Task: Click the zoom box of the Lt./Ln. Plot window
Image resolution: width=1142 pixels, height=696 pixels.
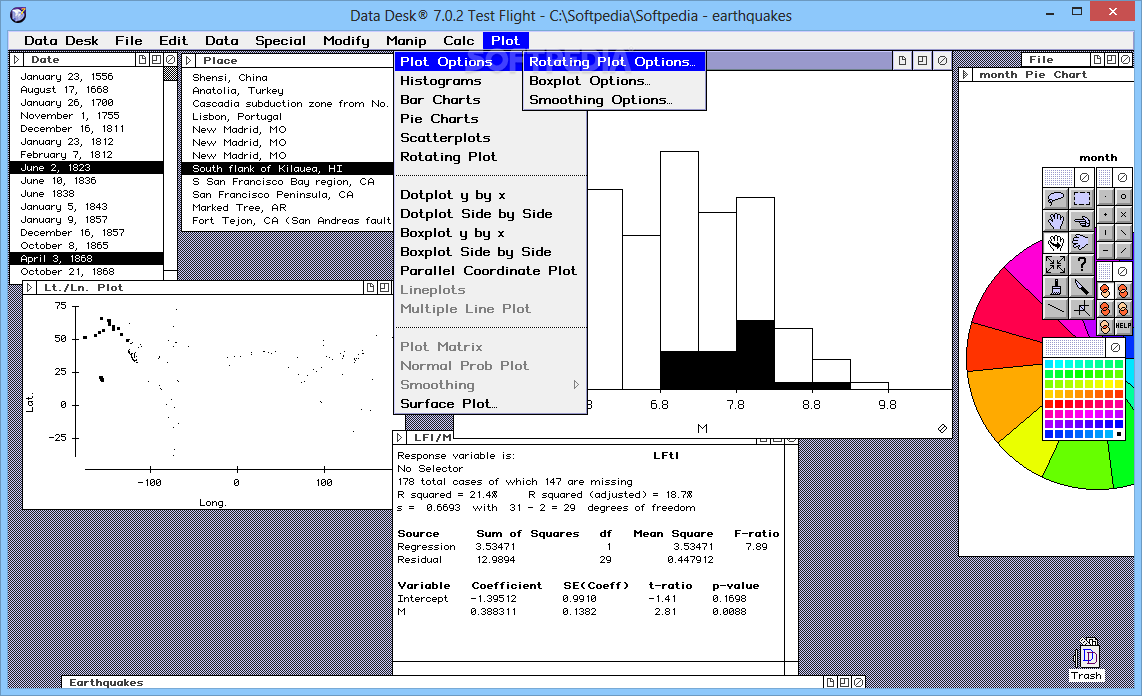Action: pos(384,288)
